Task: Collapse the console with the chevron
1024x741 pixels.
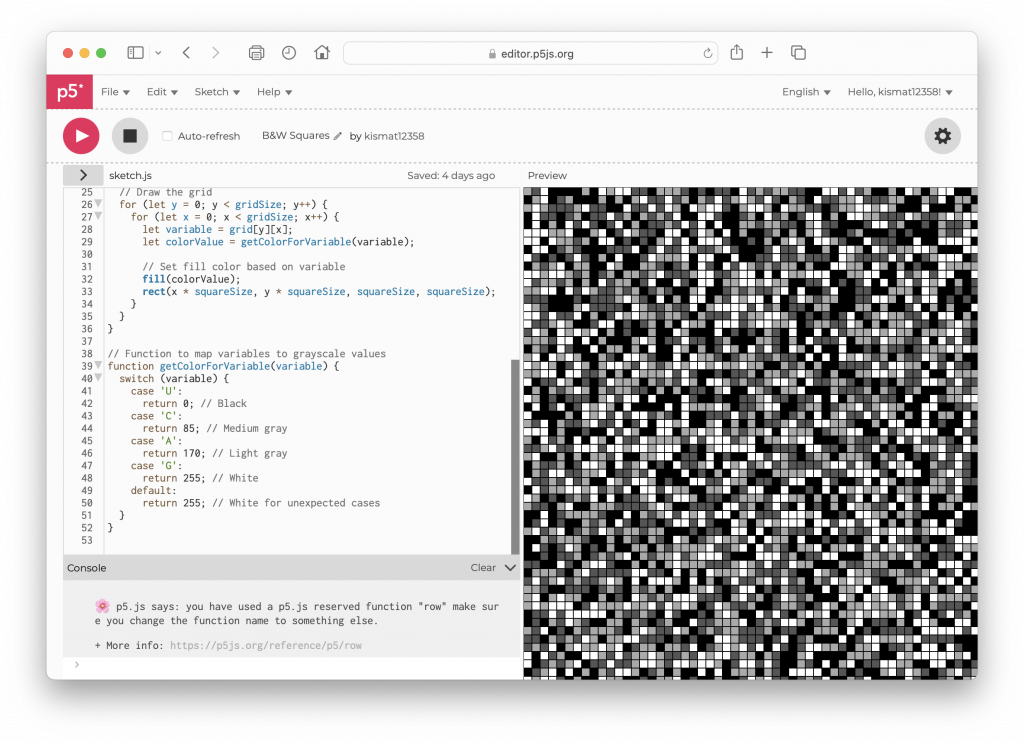Action: coord(510,568)
